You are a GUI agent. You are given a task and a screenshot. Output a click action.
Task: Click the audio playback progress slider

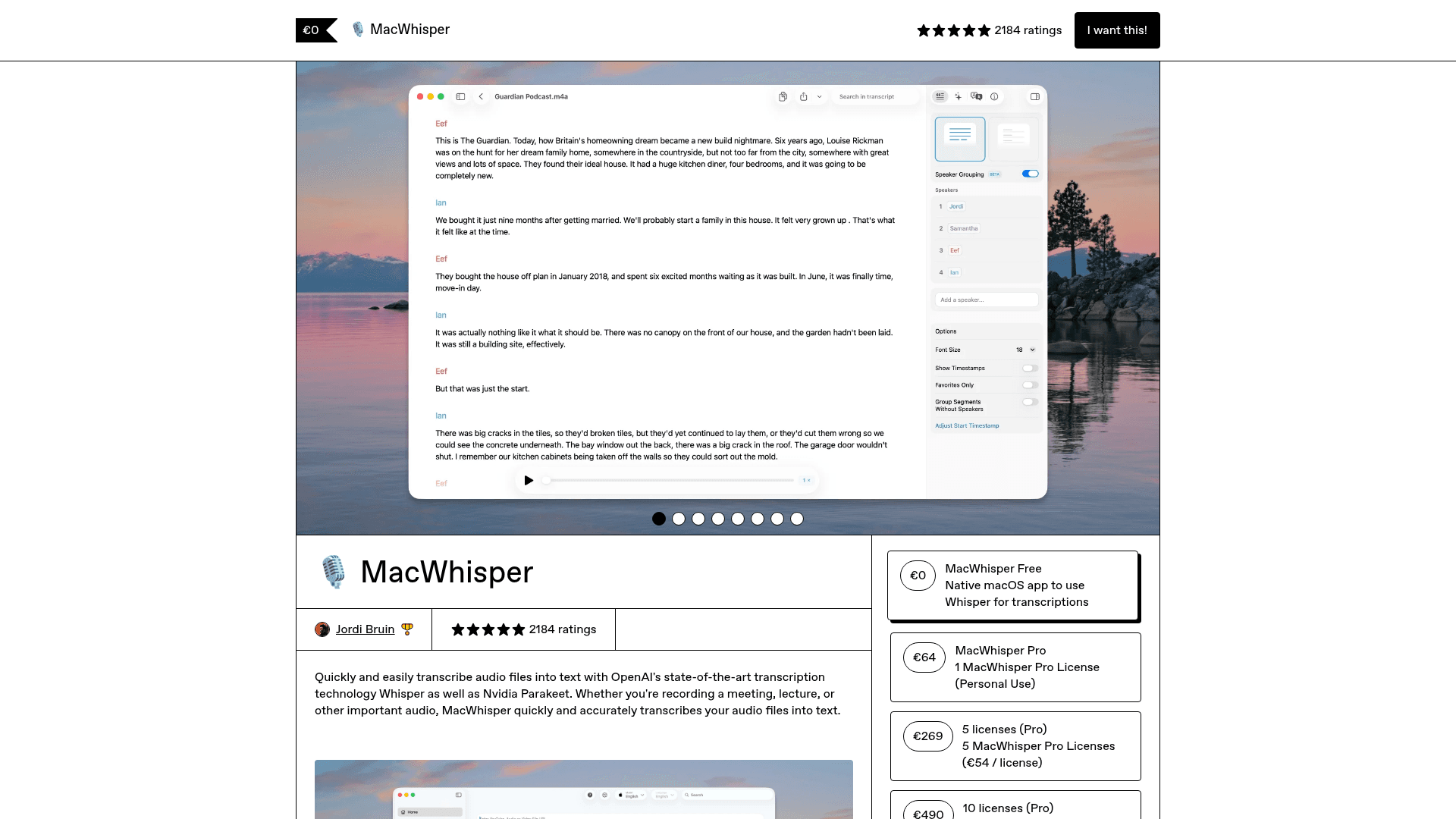[x=669, y=480]
